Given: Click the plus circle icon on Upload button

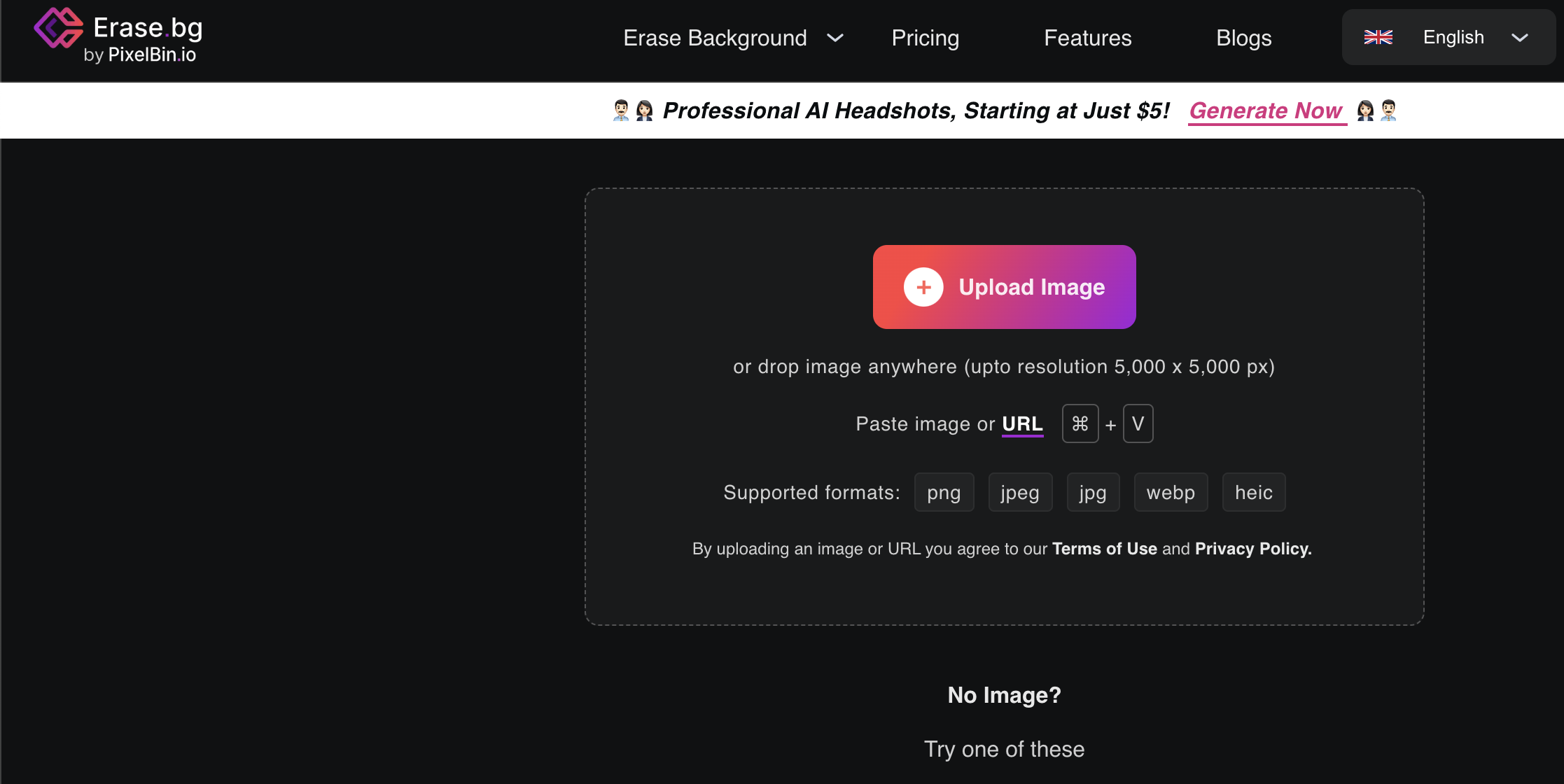Looking at the screenshot, I should coord(923,287).
